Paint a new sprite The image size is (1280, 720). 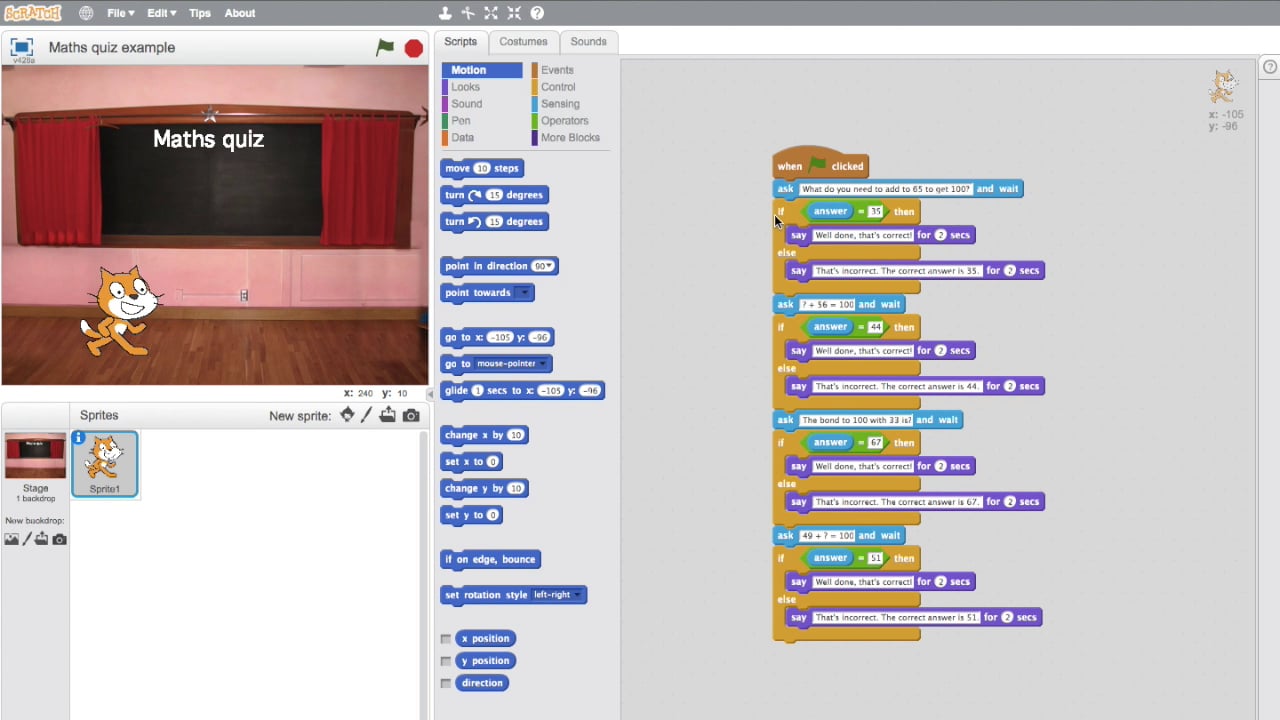click(366, 415)
